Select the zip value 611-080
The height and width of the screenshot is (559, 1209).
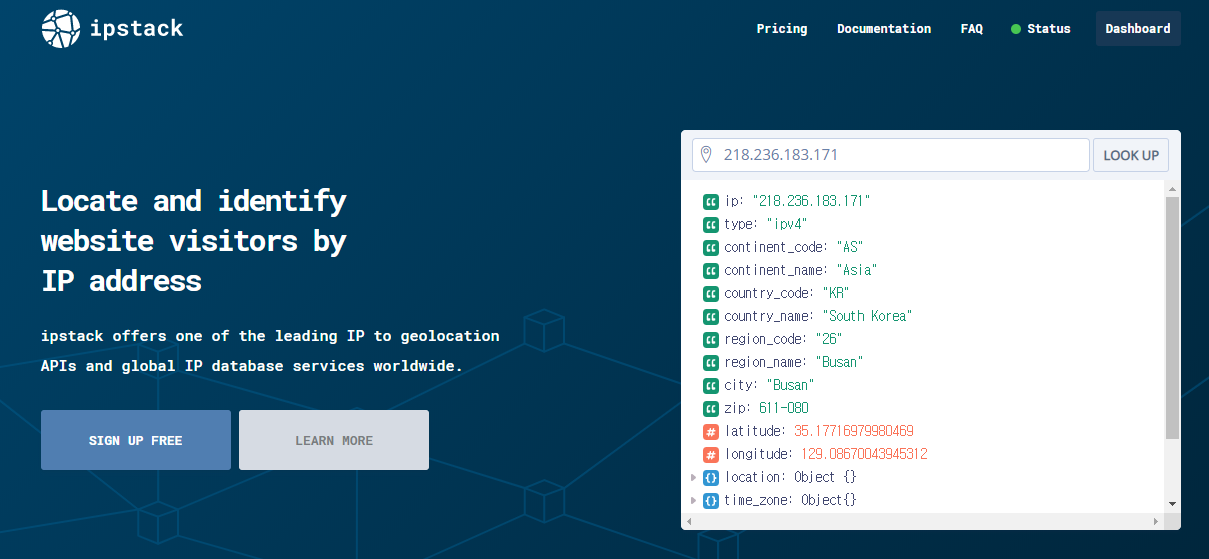783,408
